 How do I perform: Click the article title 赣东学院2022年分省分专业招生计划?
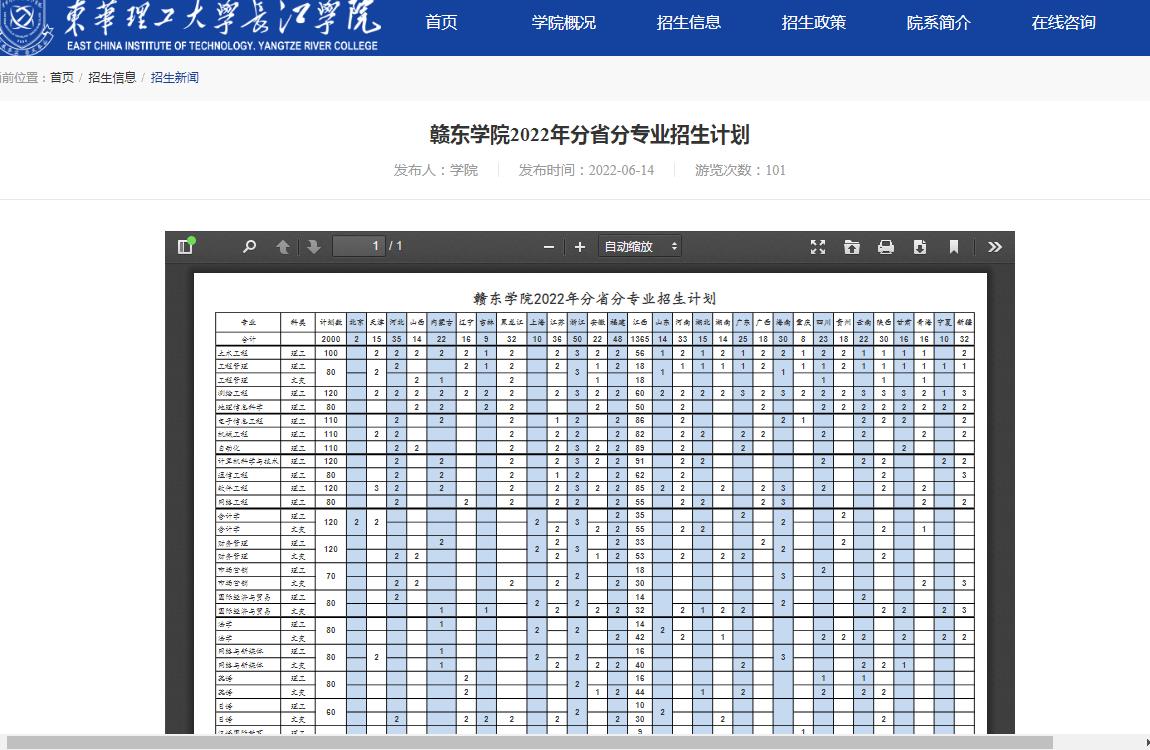pos(590,135)
